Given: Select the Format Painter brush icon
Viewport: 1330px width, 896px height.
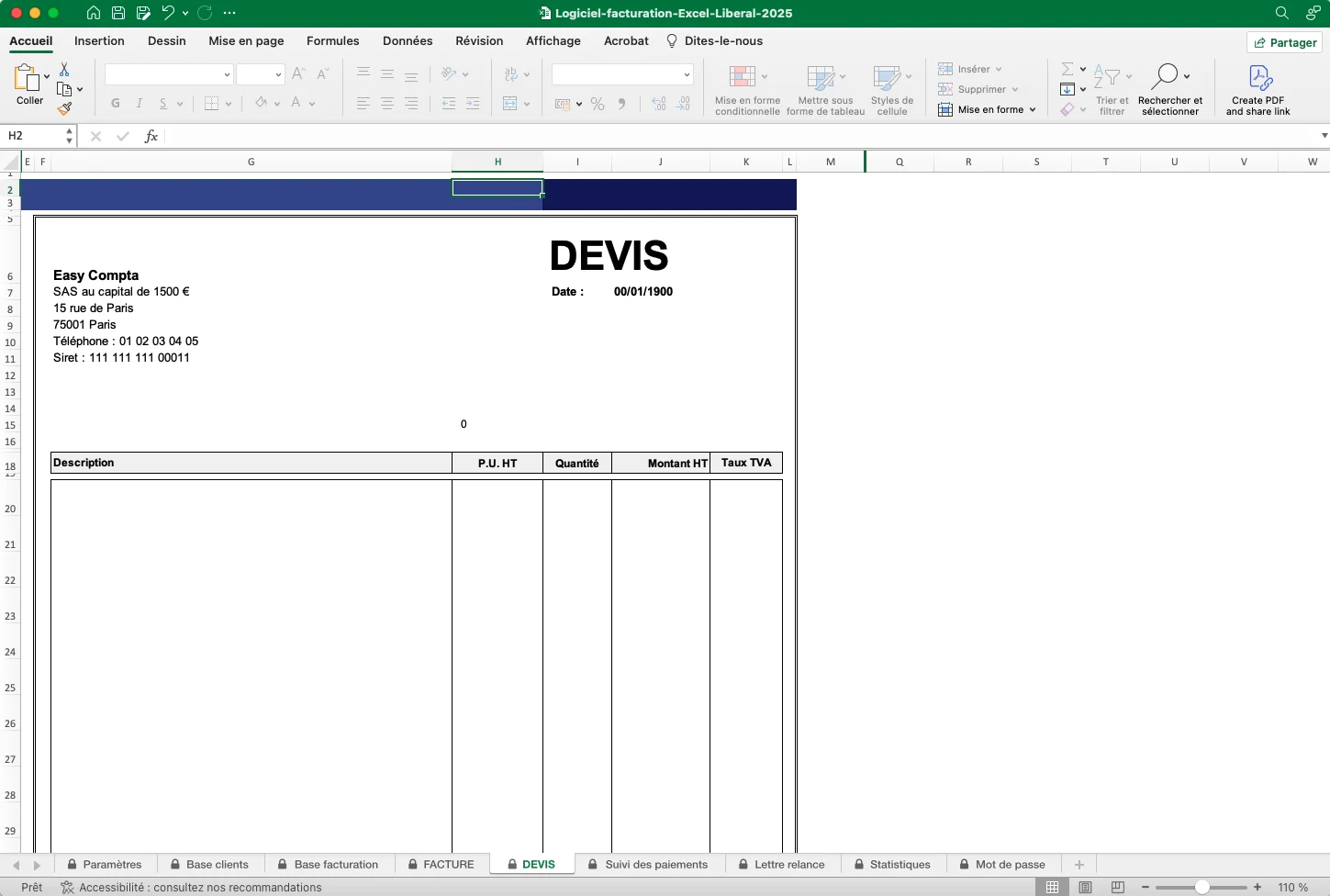Looking at the screenshot, I should (64, 108).
